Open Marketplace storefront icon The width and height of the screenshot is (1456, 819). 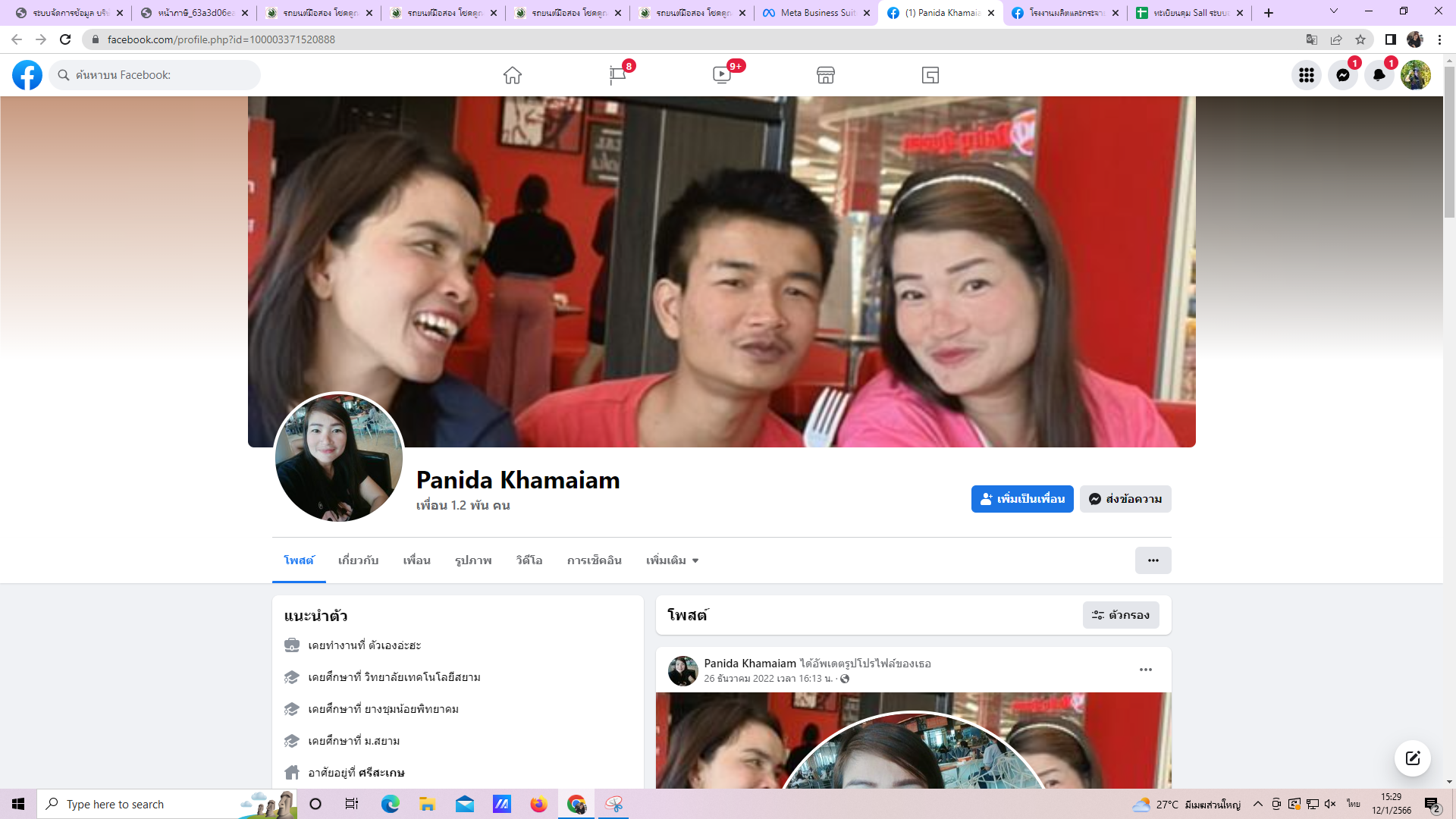[x=826, y=75]
